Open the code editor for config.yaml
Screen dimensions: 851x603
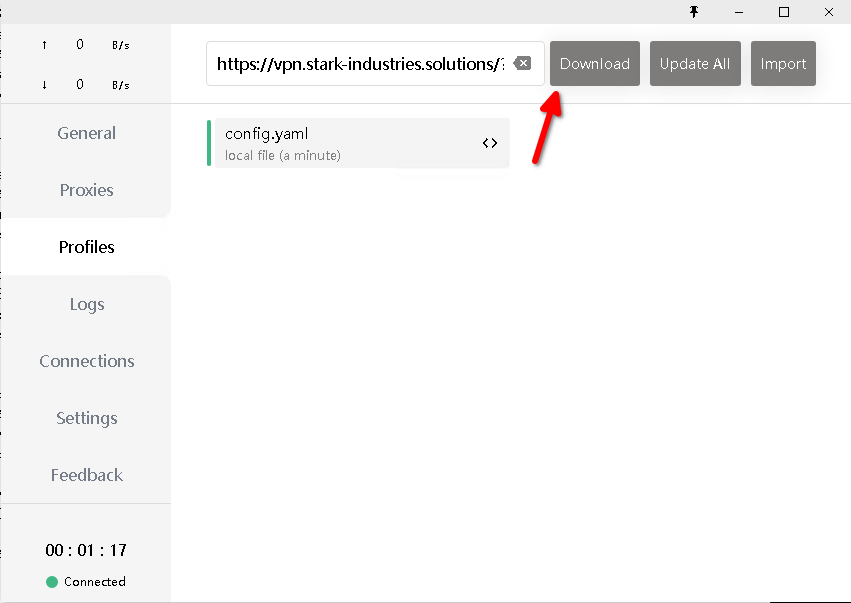tap(490, 143)
